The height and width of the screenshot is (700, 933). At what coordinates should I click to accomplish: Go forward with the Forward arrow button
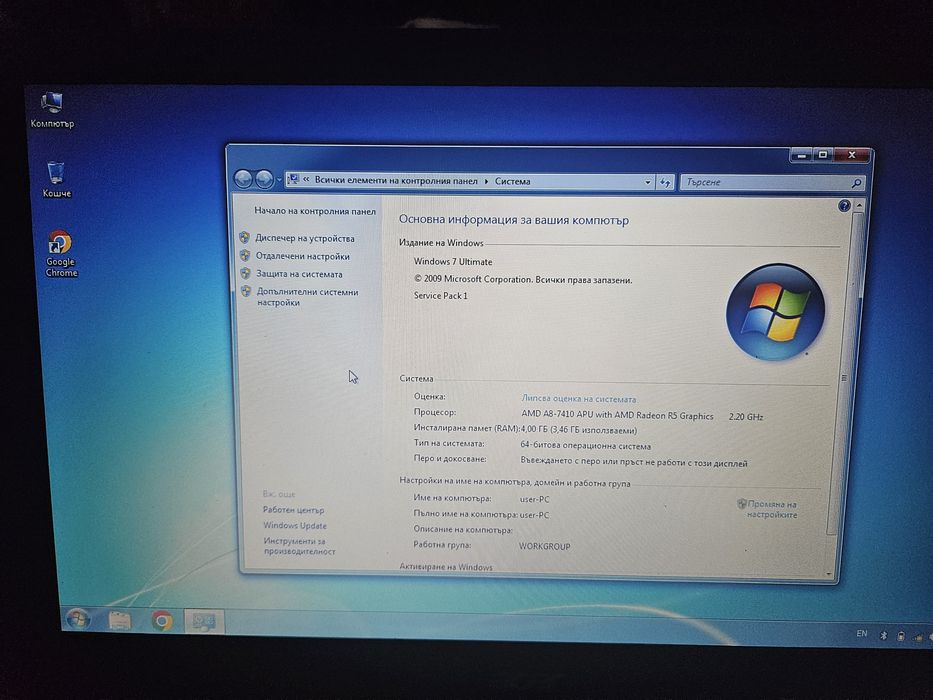[x=264, y=179]
